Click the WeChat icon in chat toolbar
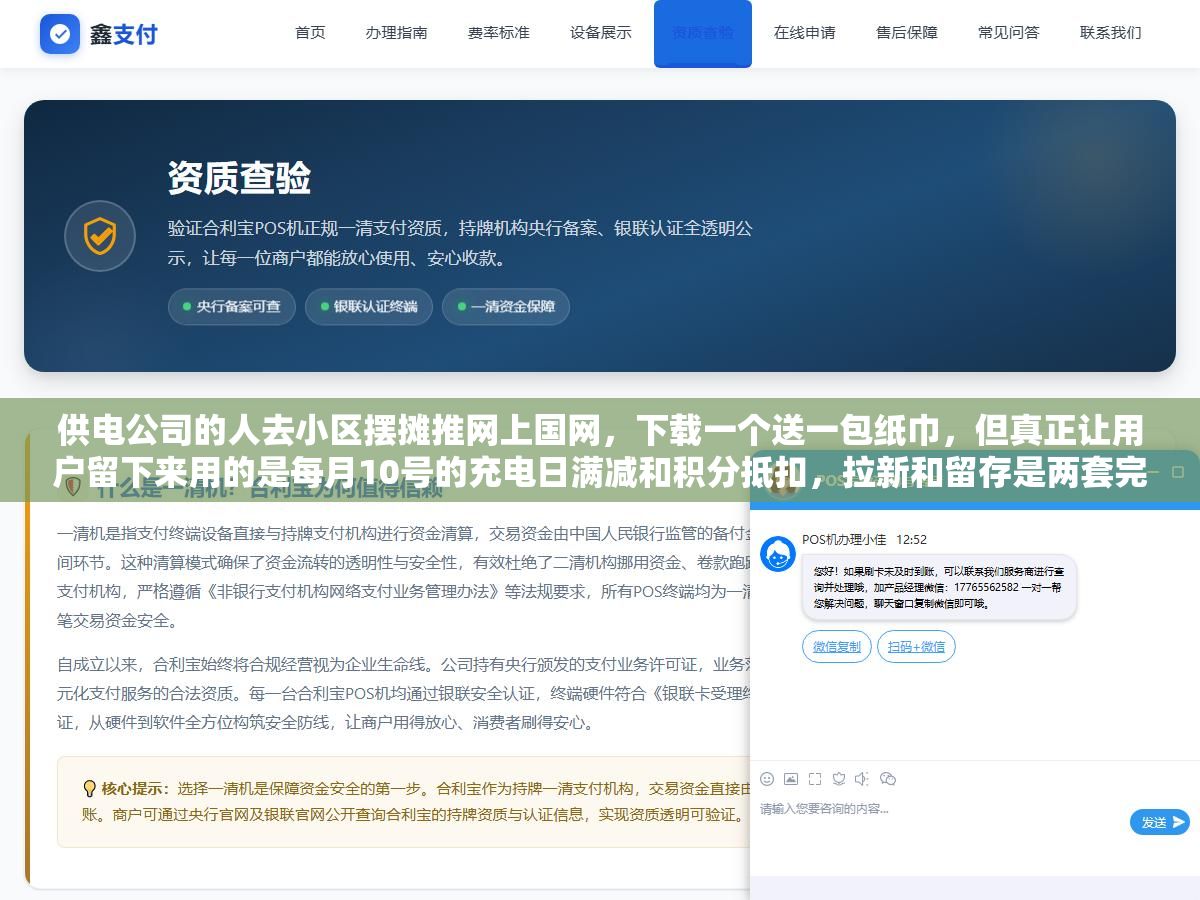 pos(887,778)
